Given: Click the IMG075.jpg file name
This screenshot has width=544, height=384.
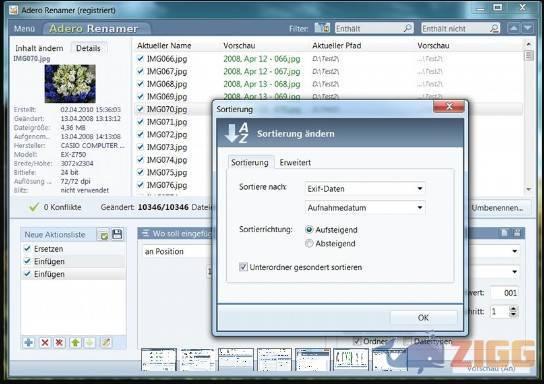Looking at the screenshot, I should coord(167,172).
